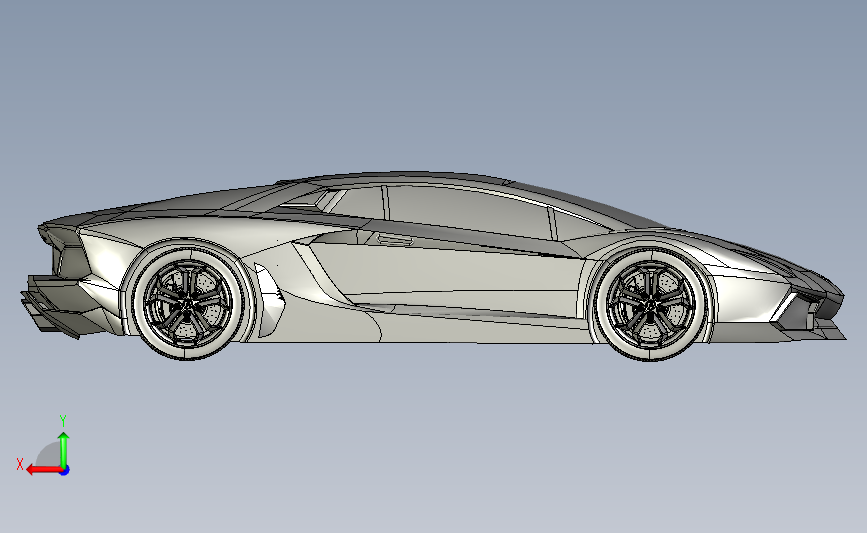The width and height of the screenshot is (867, 533).
Task: Select the front wheel of the car model
Action: tap(651, 304)
